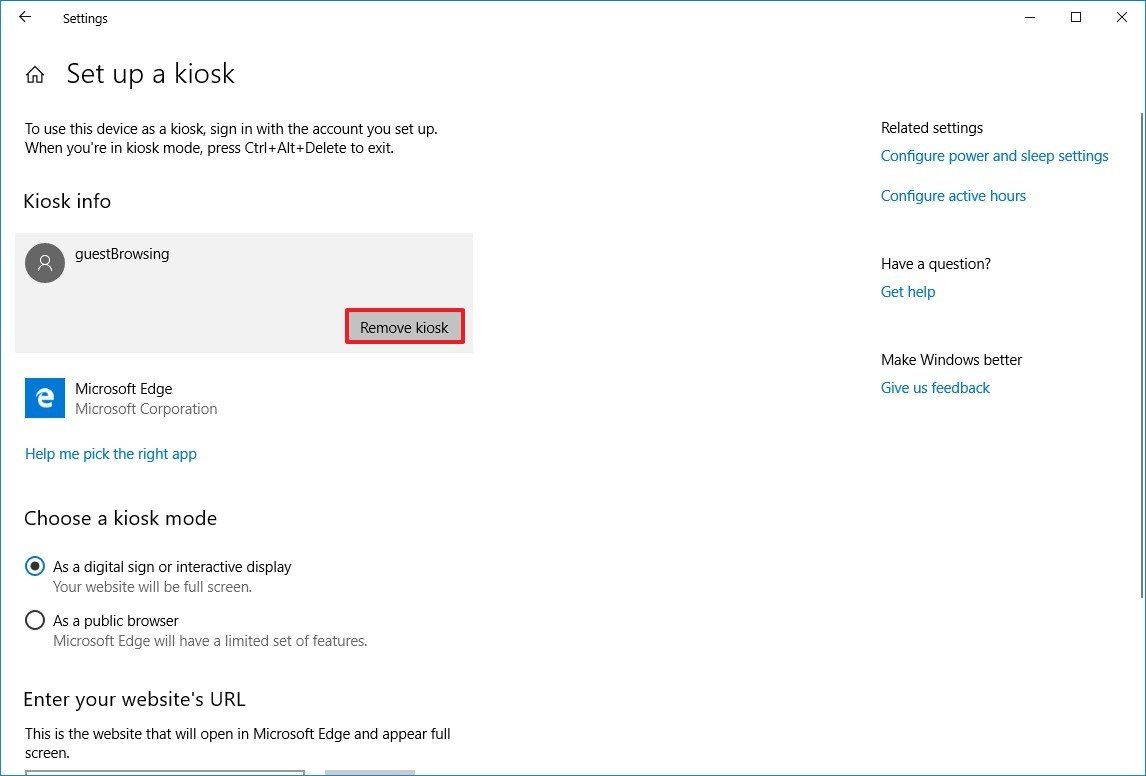Click the Settings window title text
1146x776 pixels.
(x=85, y=17)
